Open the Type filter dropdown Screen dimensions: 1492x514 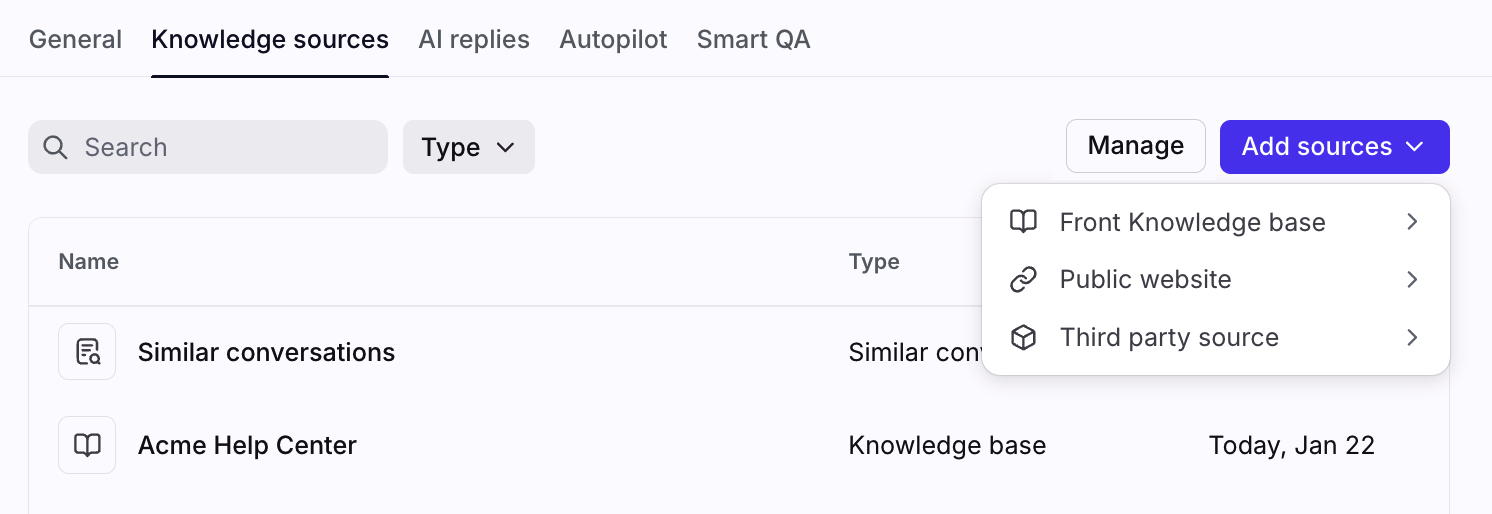click(x=468, y=148)
